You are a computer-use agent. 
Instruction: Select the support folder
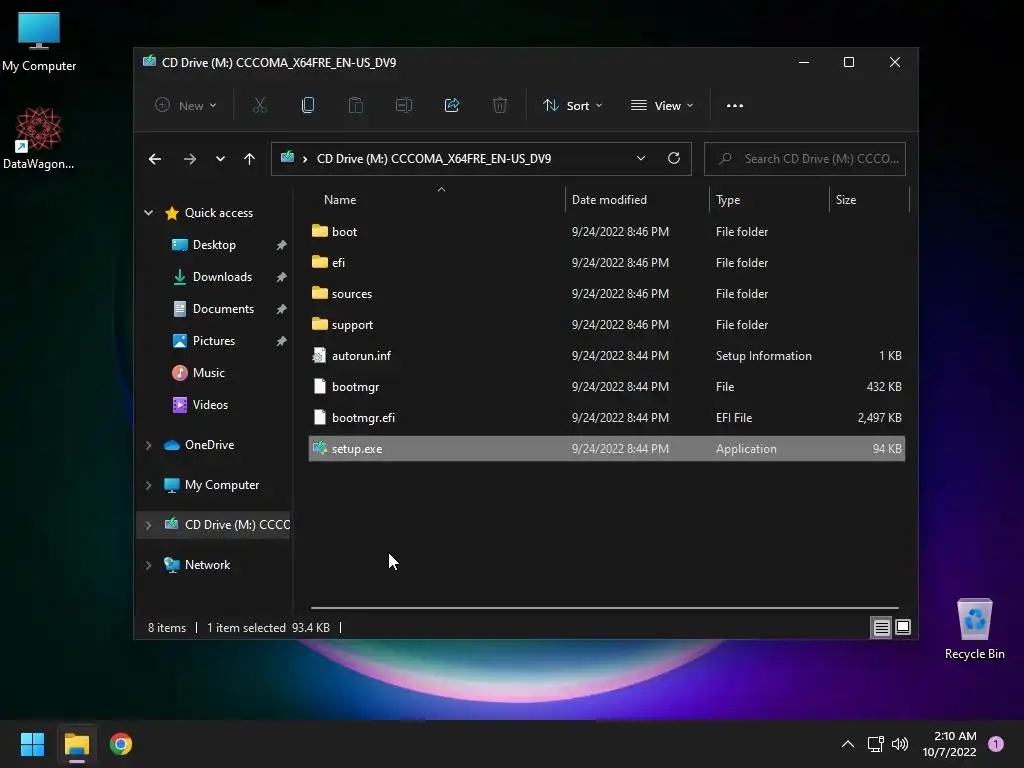(607, 325)
